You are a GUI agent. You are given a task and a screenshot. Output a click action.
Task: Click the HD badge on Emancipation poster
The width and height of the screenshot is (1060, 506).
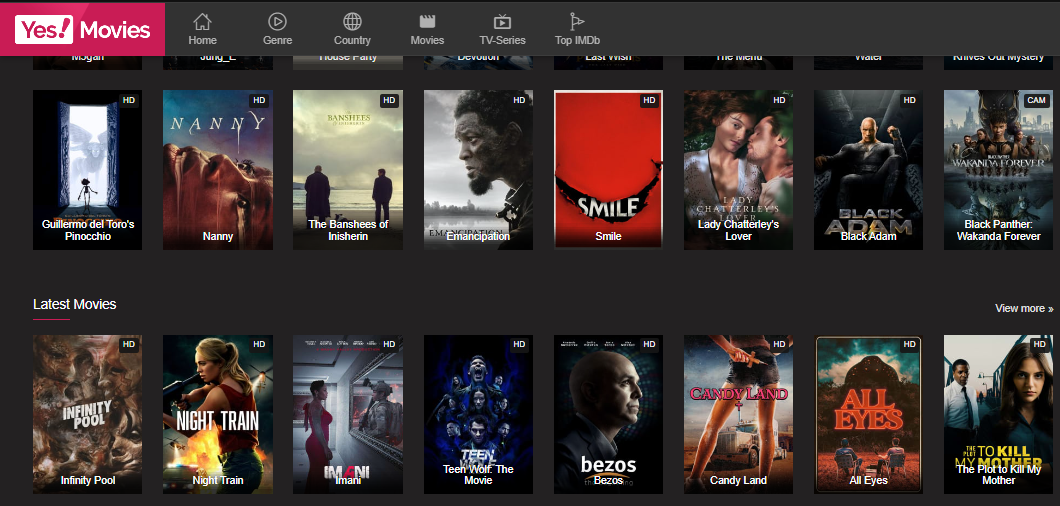pyautogui.click(x=519, y=100)
